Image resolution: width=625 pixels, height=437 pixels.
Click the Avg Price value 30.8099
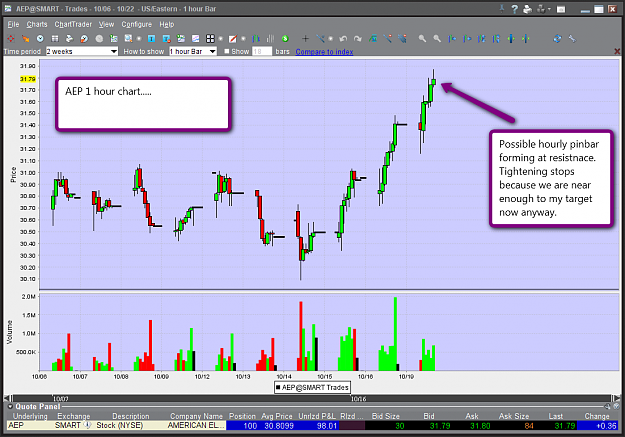[279, 425]
